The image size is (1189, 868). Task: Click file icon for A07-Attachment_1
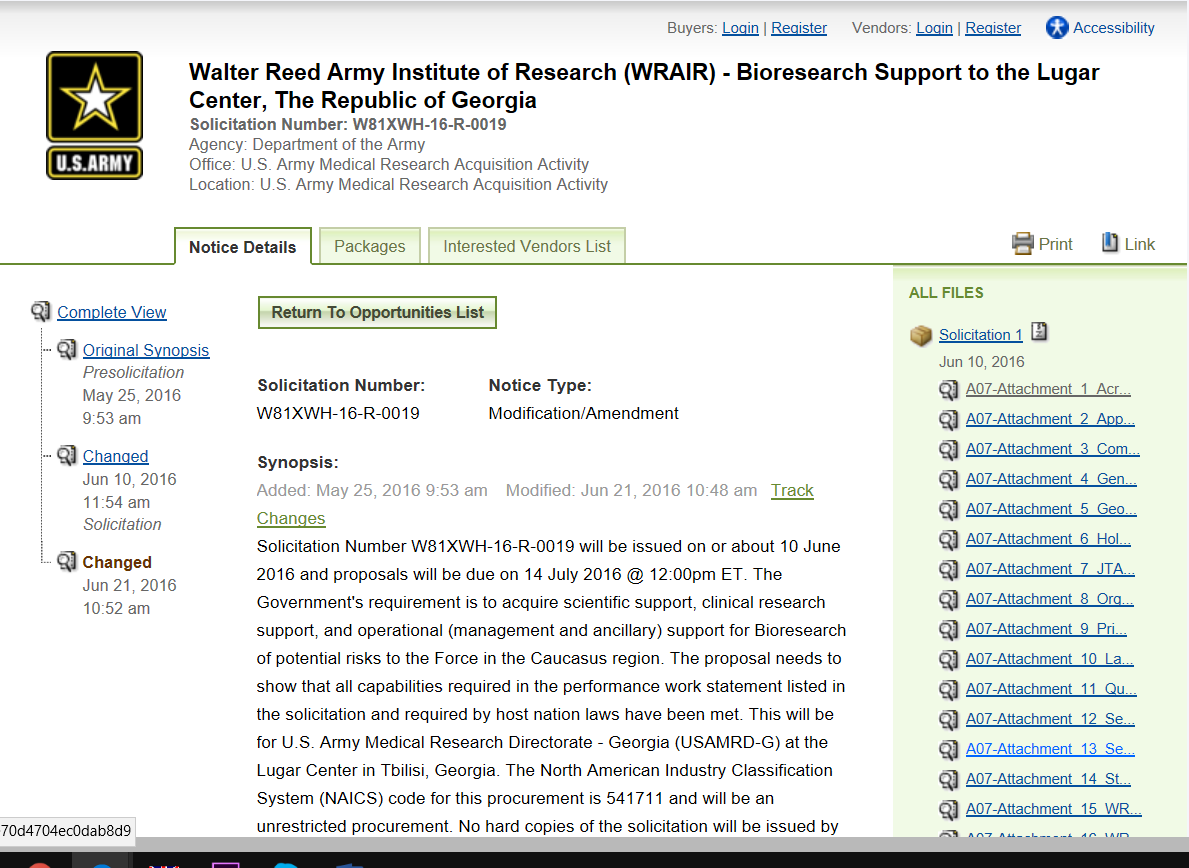pyautogui.click(x=949, y=390)
